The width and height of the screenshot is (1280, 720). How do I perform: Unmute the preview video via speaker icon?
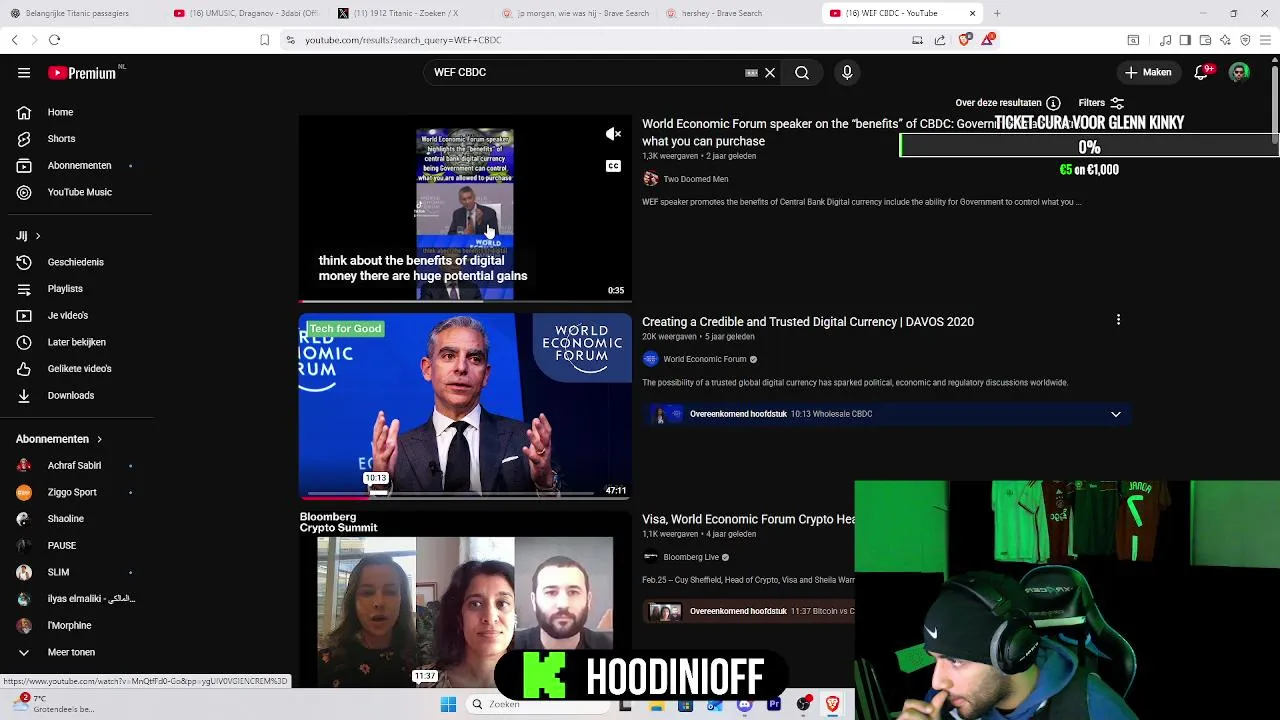coord(613,134)
